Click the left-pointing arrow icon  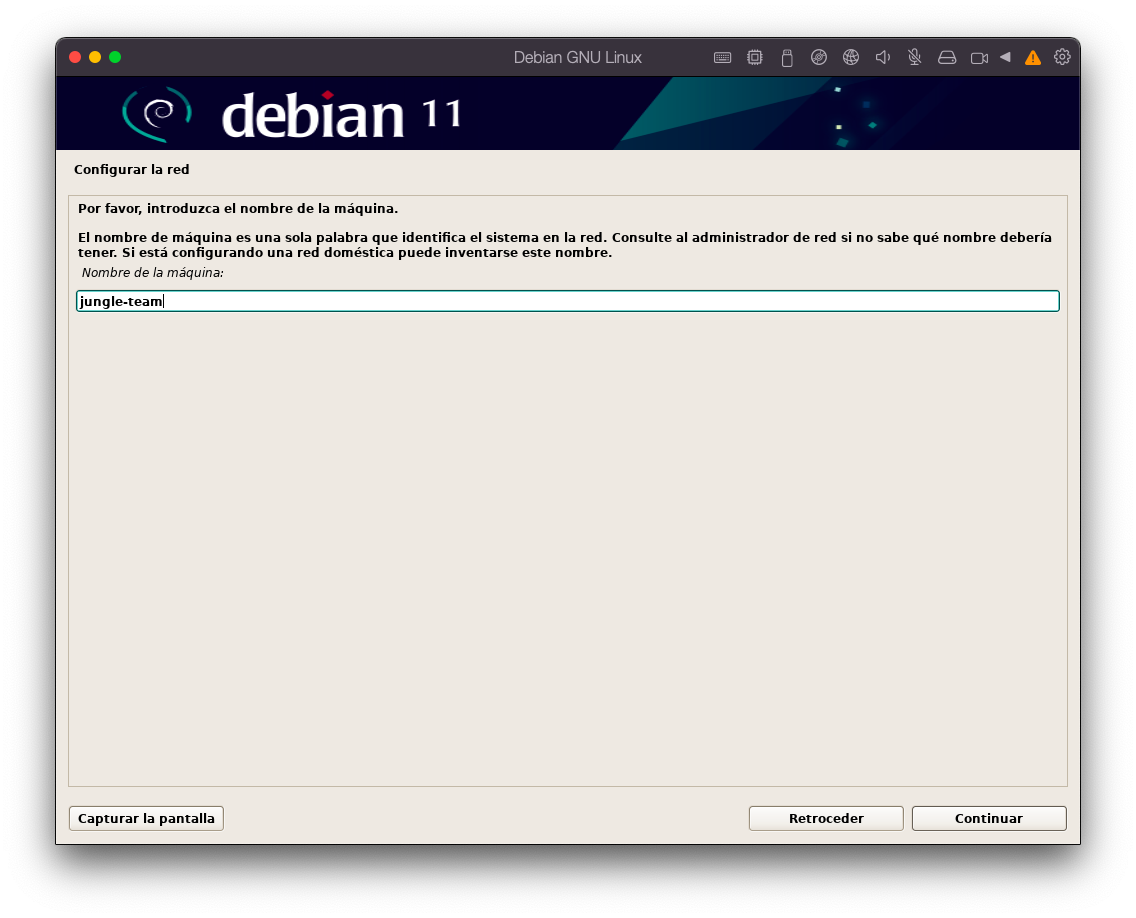(x=1005, y=57)
